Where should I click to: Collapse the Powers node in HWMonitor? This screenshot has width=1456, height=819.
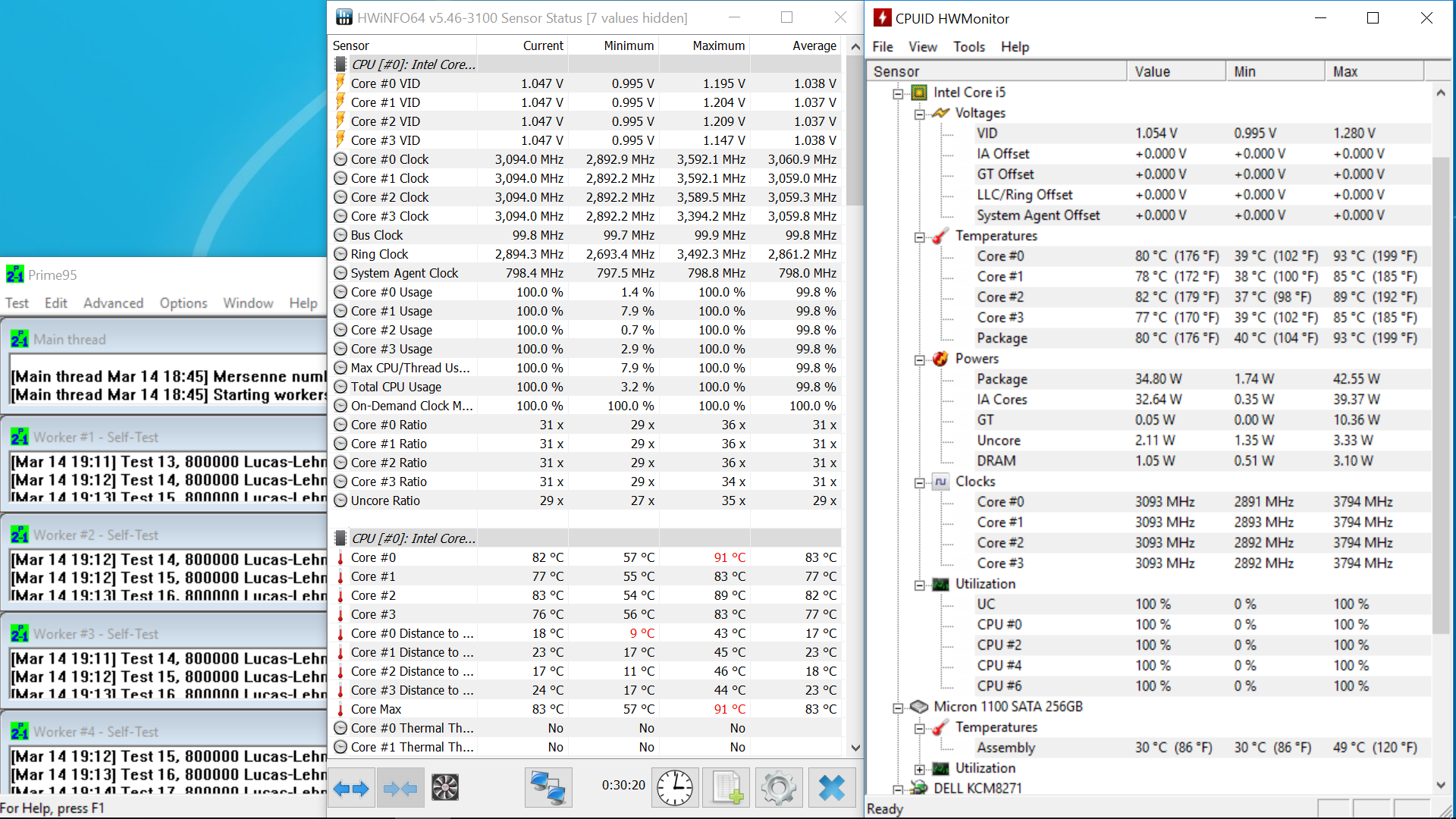coord(919,359)
